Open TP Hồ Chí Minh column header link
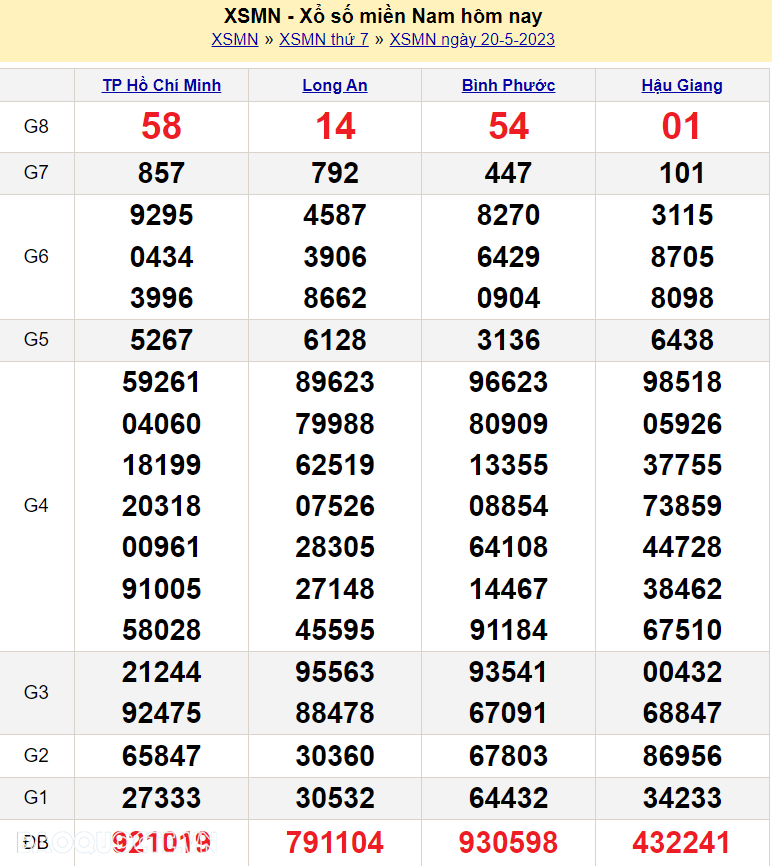 point(161,86)
